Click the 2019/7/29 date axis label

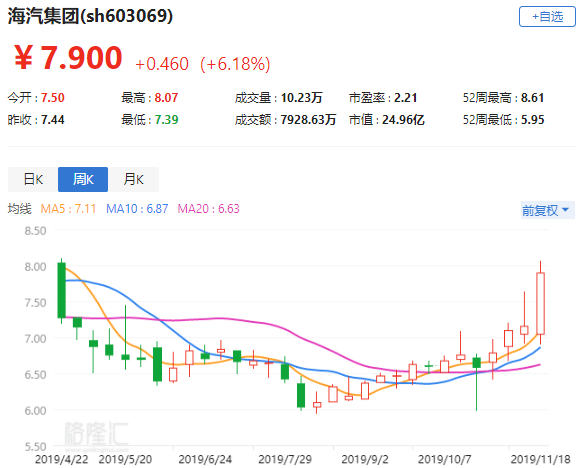click(x=285, y=459)
